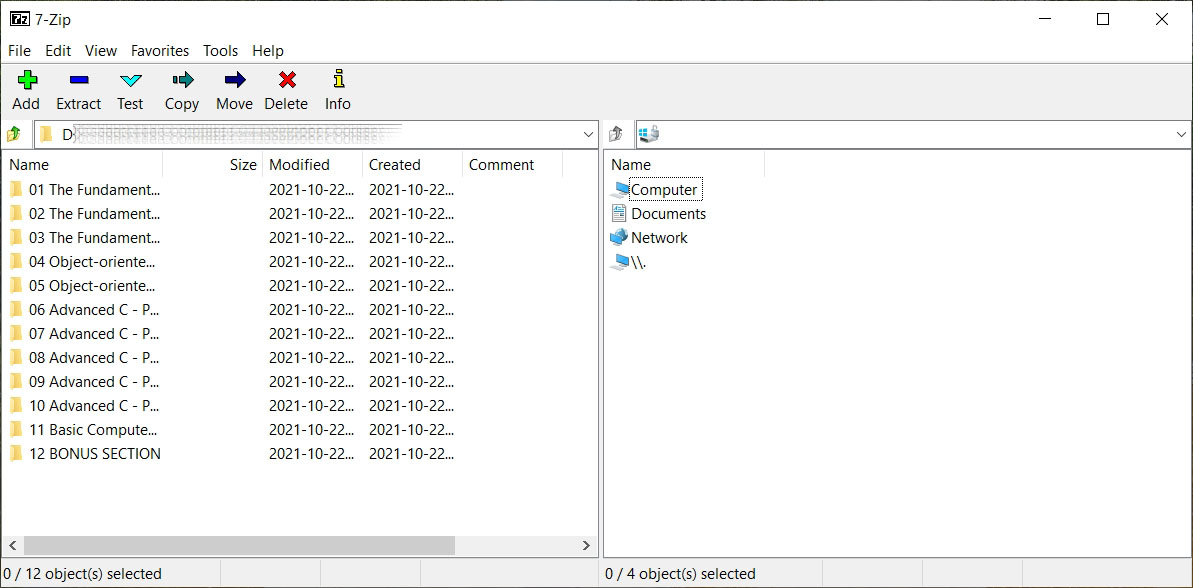This screenshot has height=588, width=1193.
Task: Open the Favorites menu
Action: pos(160,51)
